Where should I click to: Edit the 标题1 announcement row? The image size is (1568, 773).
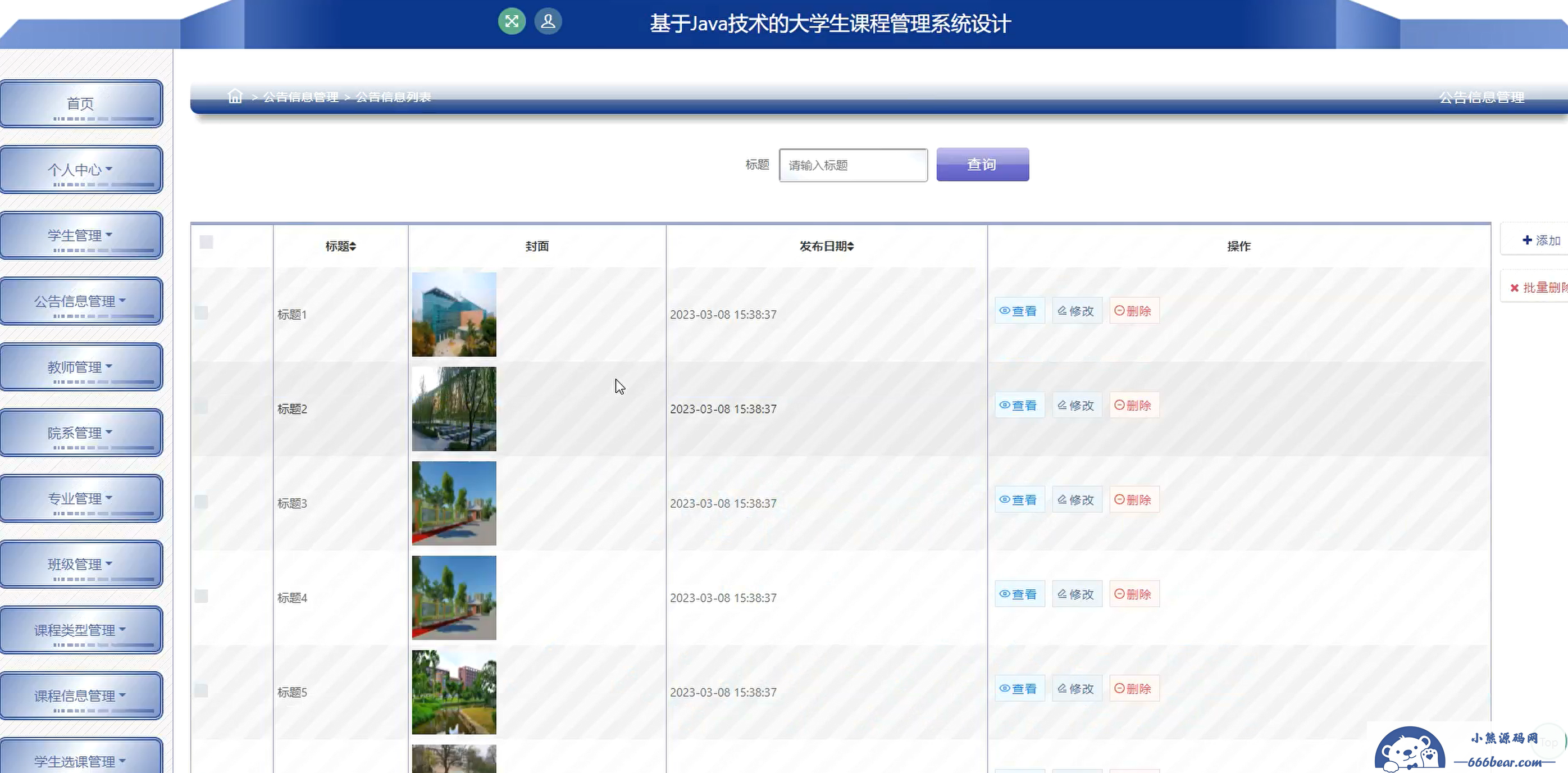1077,311
